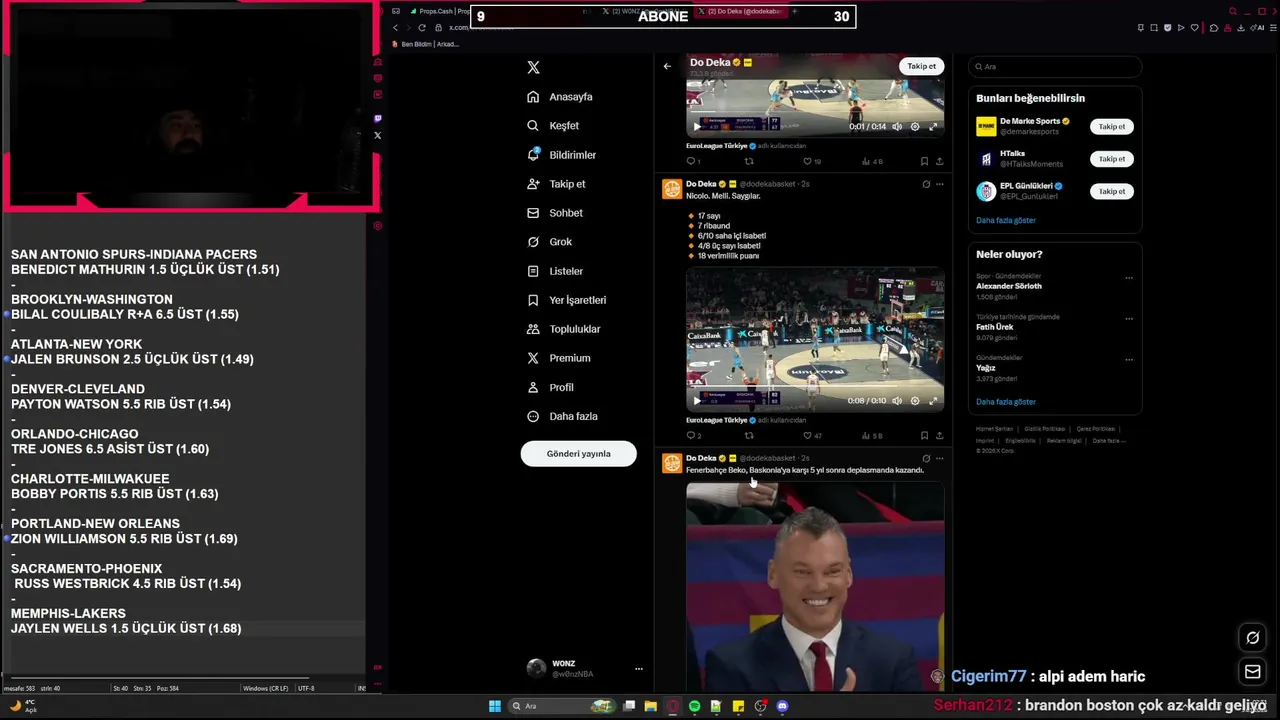This screenshot has width=1280, height=720.
Task: Reply to the post with 1 comment
Action: [693, 161]
